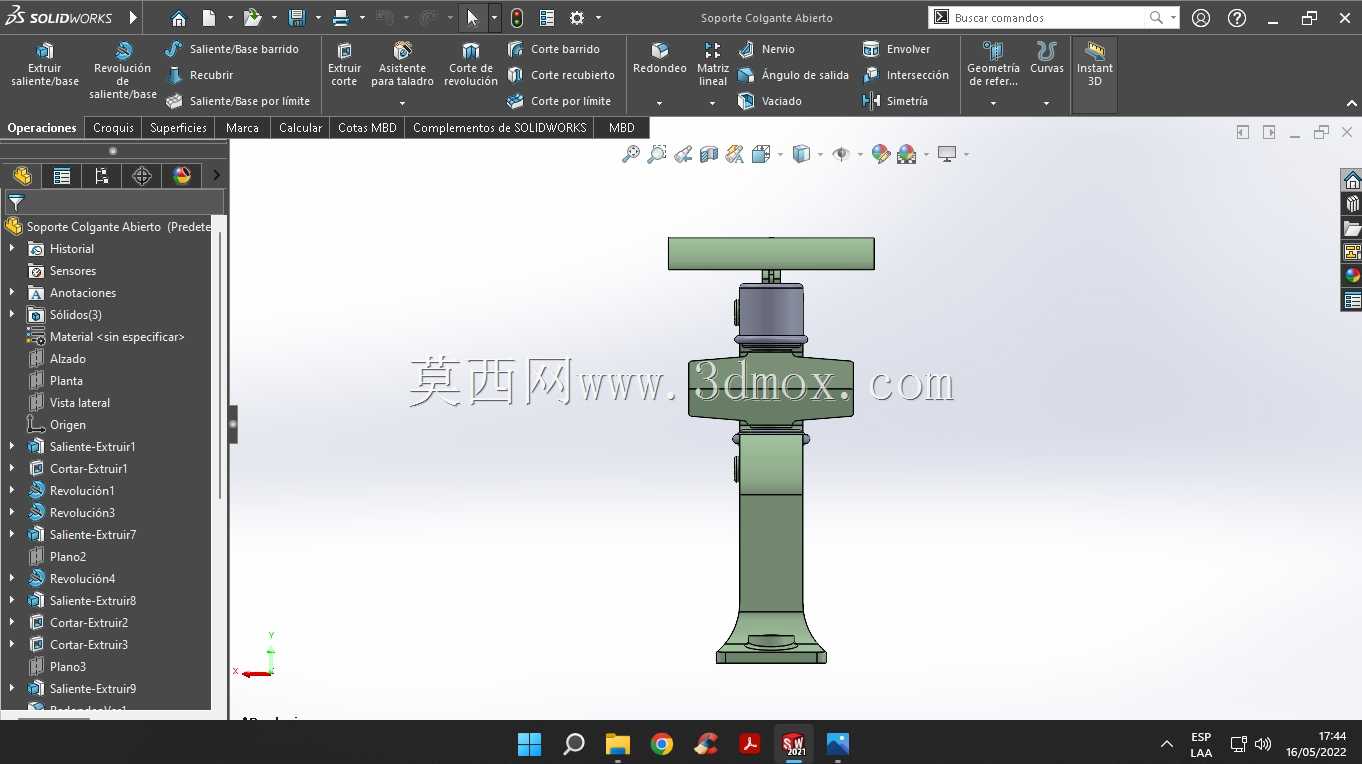Open the Redondeo dropdown arrow
This screenshot has height=764, width=1362.
click(x=659, y=103)
